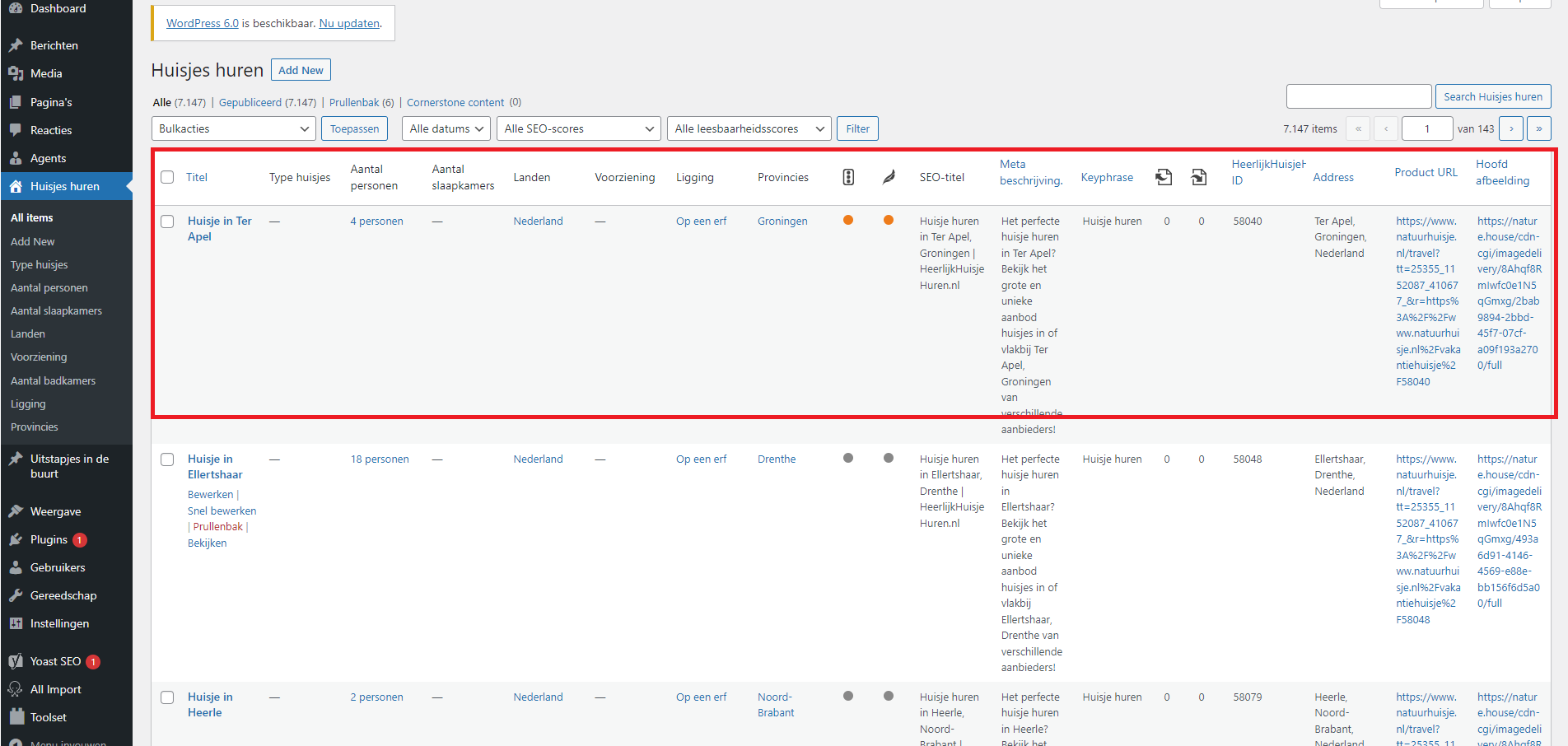This screenshot has height=746, width=1568.
Task: Open the Alle datums dropdown
Action: pos(446,128)
